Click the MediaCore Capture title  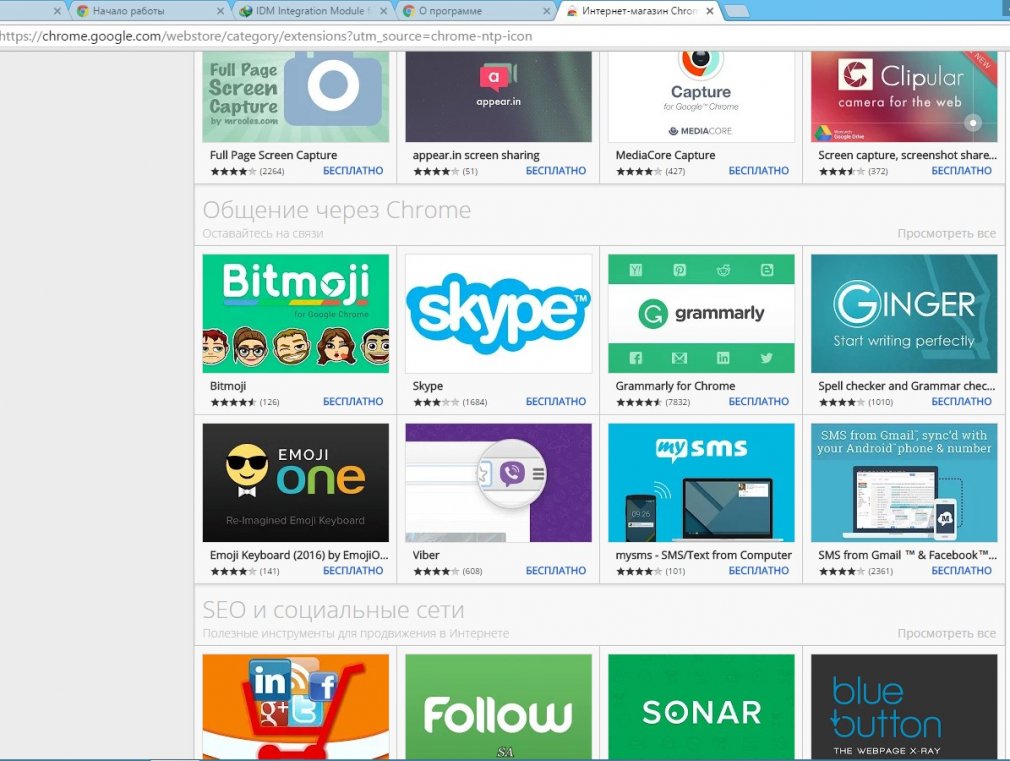click(x=665, y=155)
